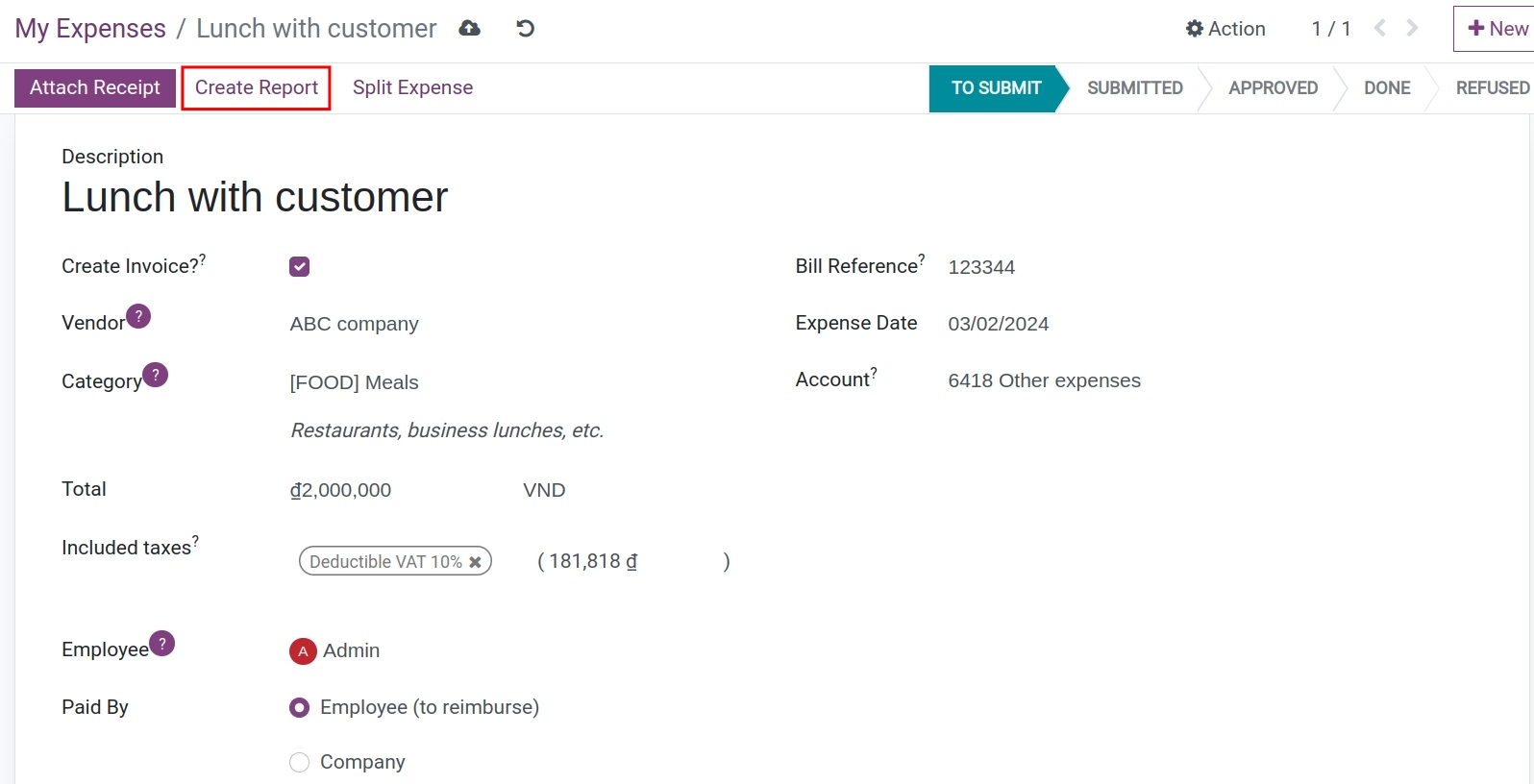Click the New button
The width and height of the screenshot is (1534, 784).
1497,29
